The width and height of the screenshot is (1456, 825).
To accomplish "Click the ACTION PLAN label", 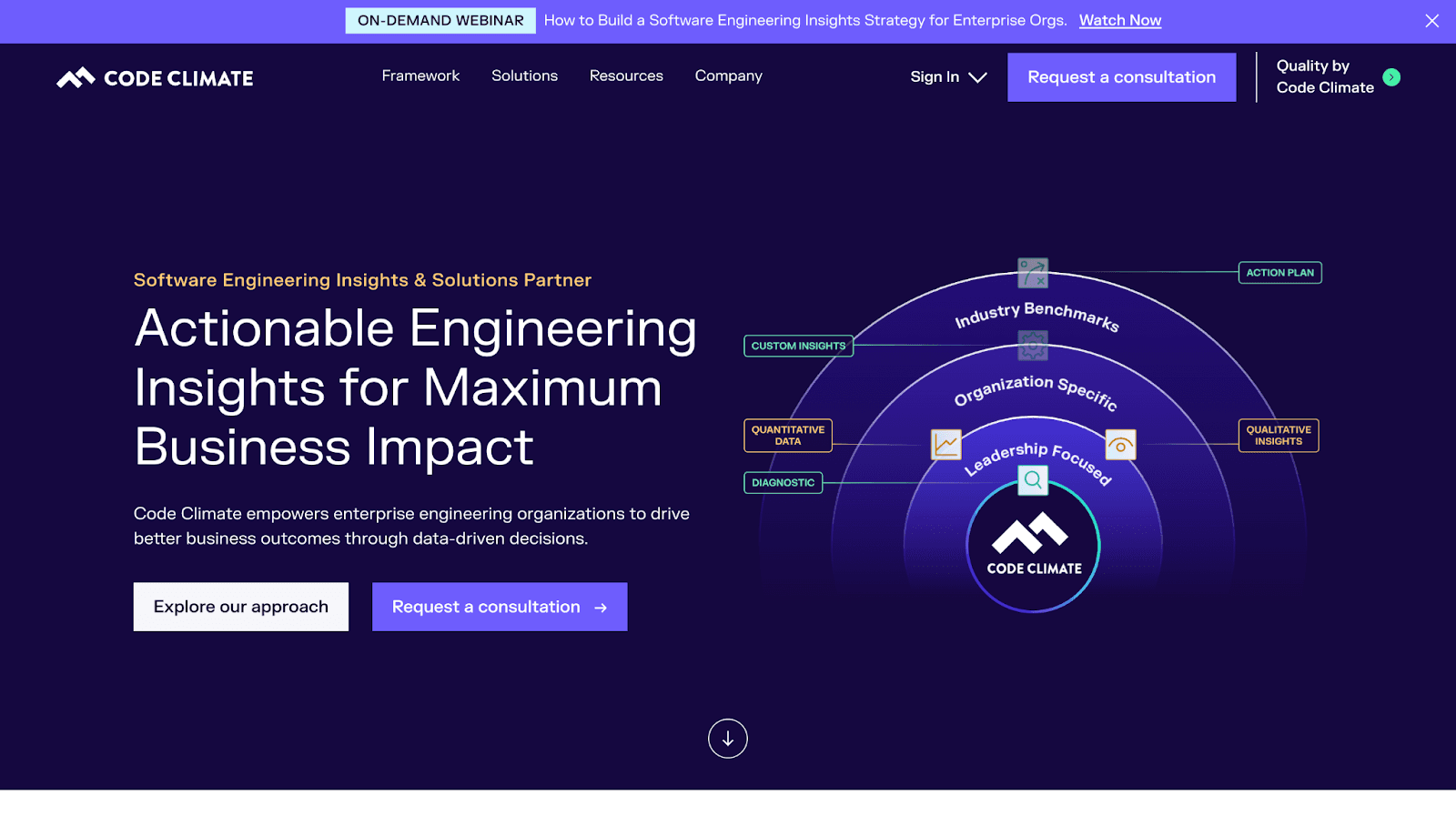I will (x=1280, y=273).
